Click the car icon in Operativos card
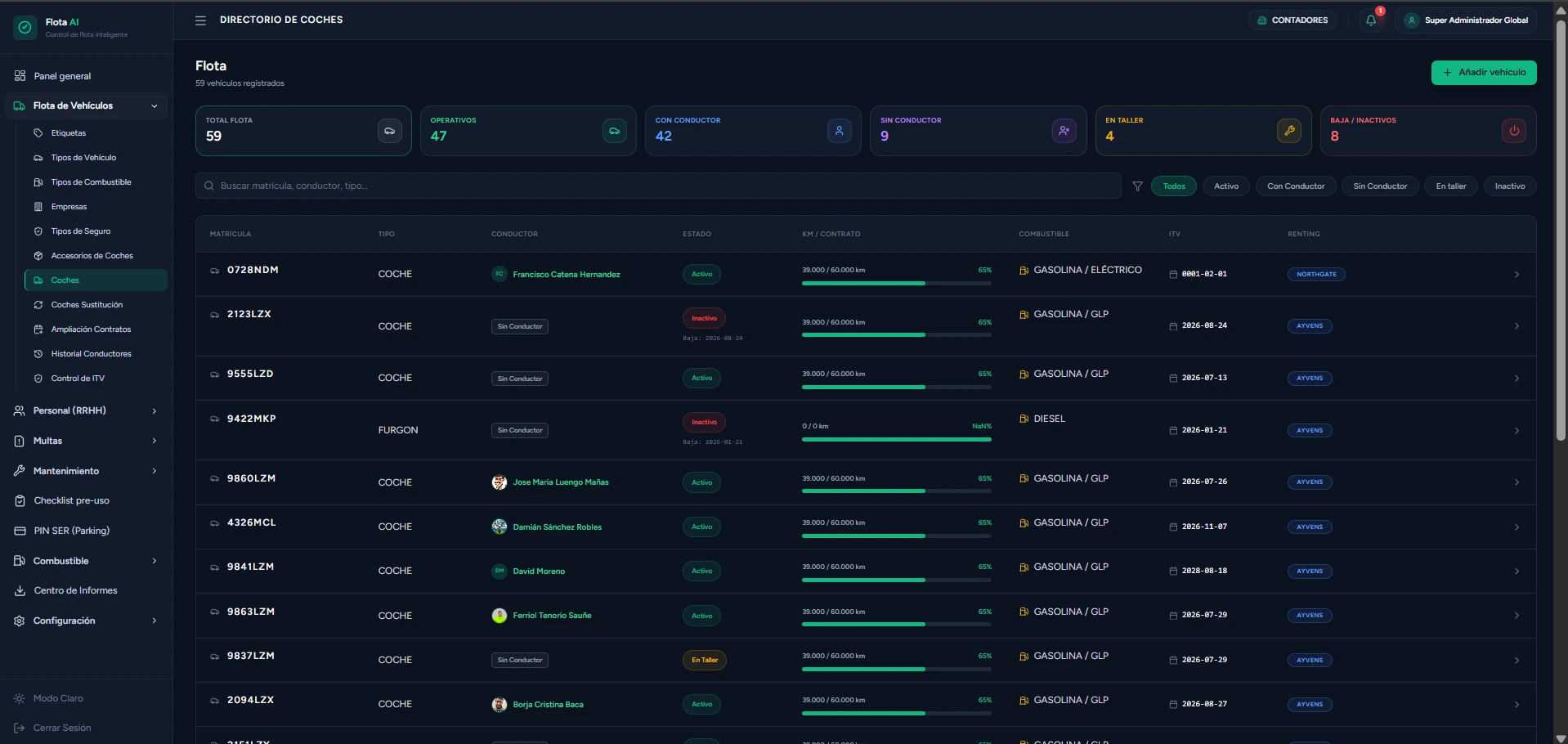The image size is (1568, 744). (615, 131)
